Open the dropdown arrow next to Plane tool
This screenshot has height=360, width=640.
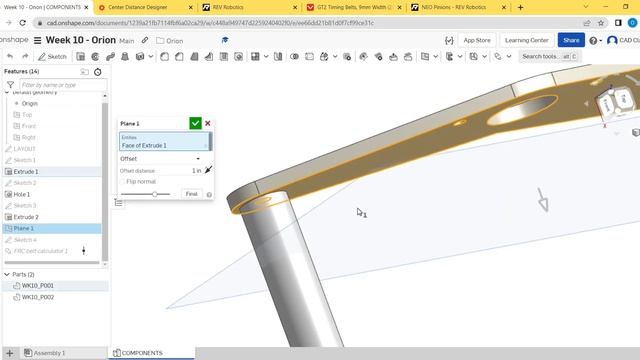pos(436,56)
